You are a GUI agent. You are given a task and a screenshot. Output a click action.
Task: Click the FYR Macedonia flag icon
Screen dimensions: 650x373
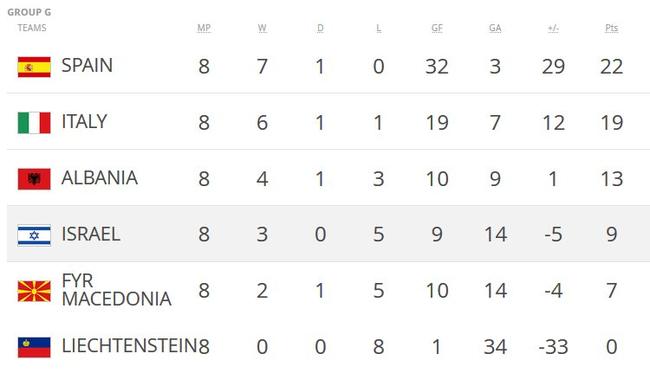click(x=34, y=291)
